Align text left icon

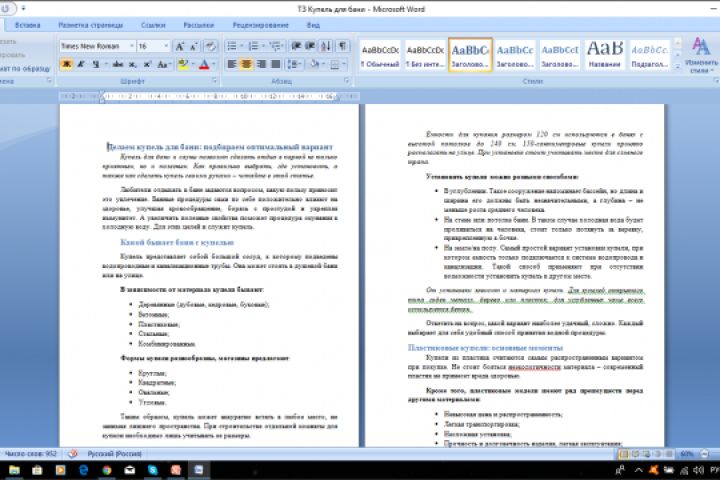(232, 64)
